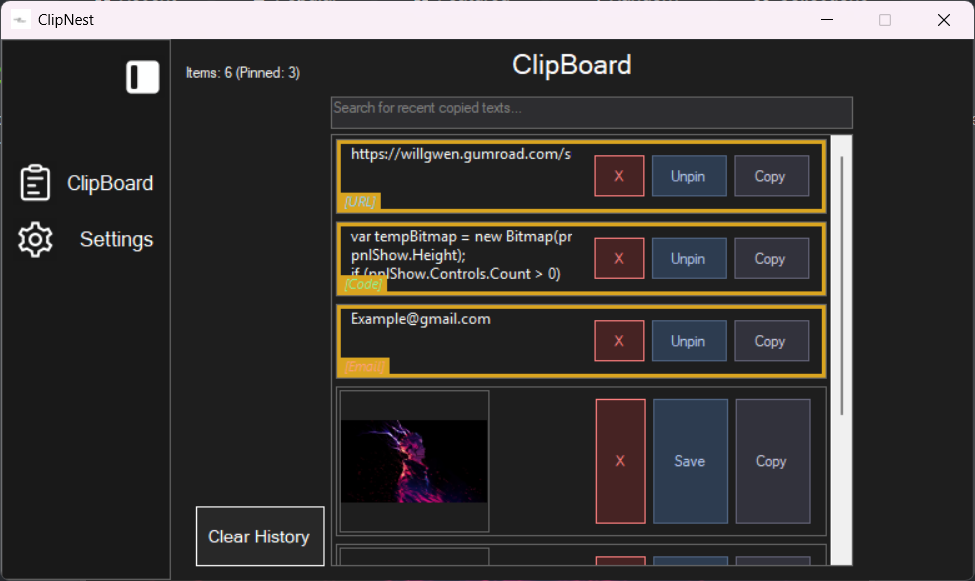Copy the Example@gmail.com address

pos(771,340)
